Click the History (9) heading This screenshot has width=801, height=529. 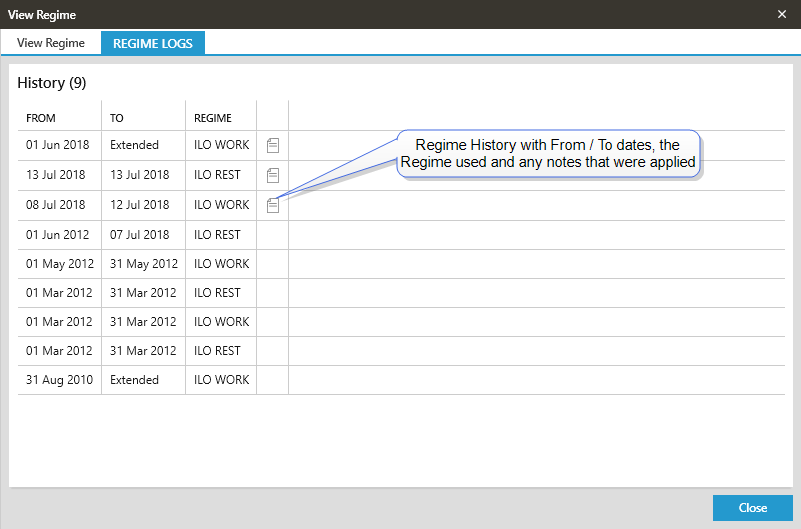[x=51, y=83]
